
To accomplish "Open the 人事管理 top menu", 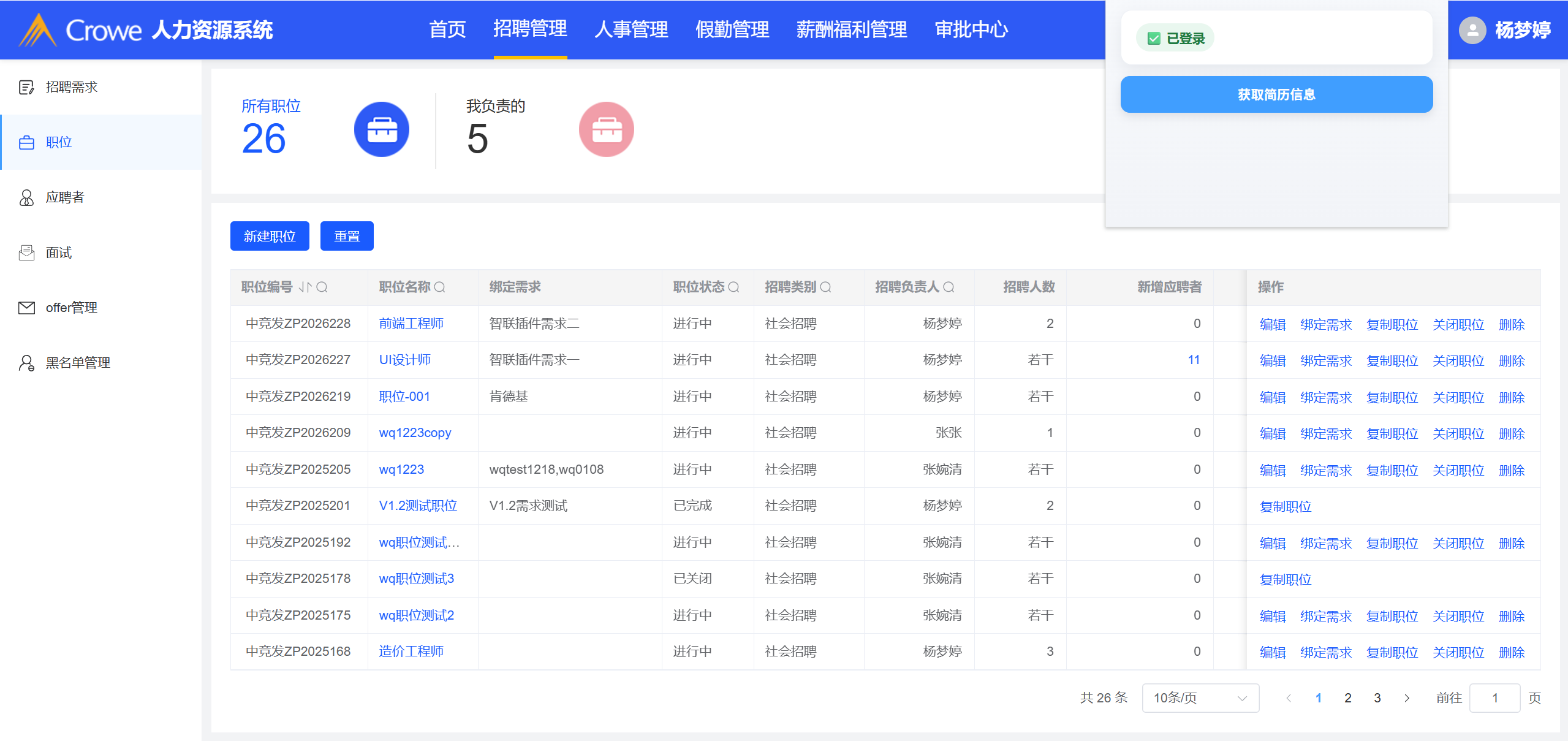I will coord(631,29).
